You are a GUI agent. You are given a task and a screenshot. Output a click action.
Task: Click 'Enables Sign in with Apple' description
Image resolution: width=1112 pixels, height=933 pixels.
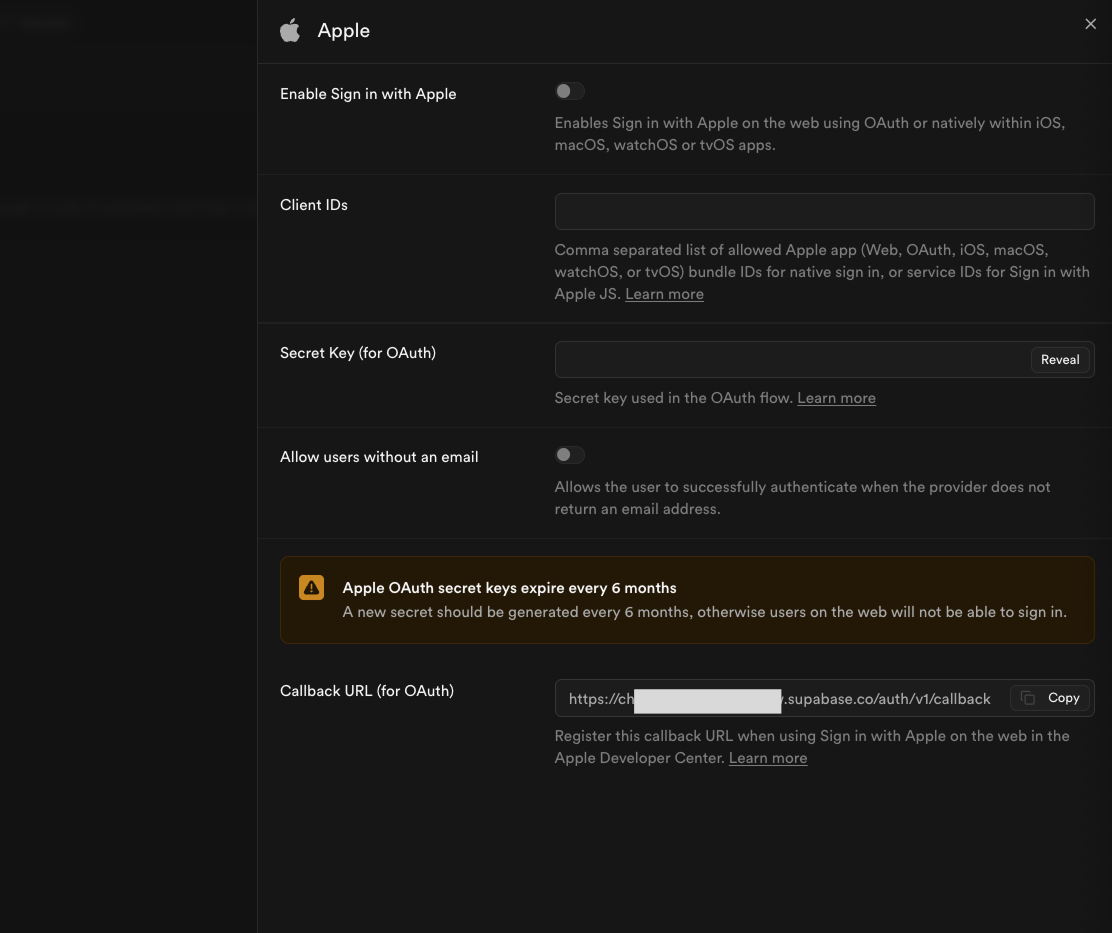[x=810, y=134]
